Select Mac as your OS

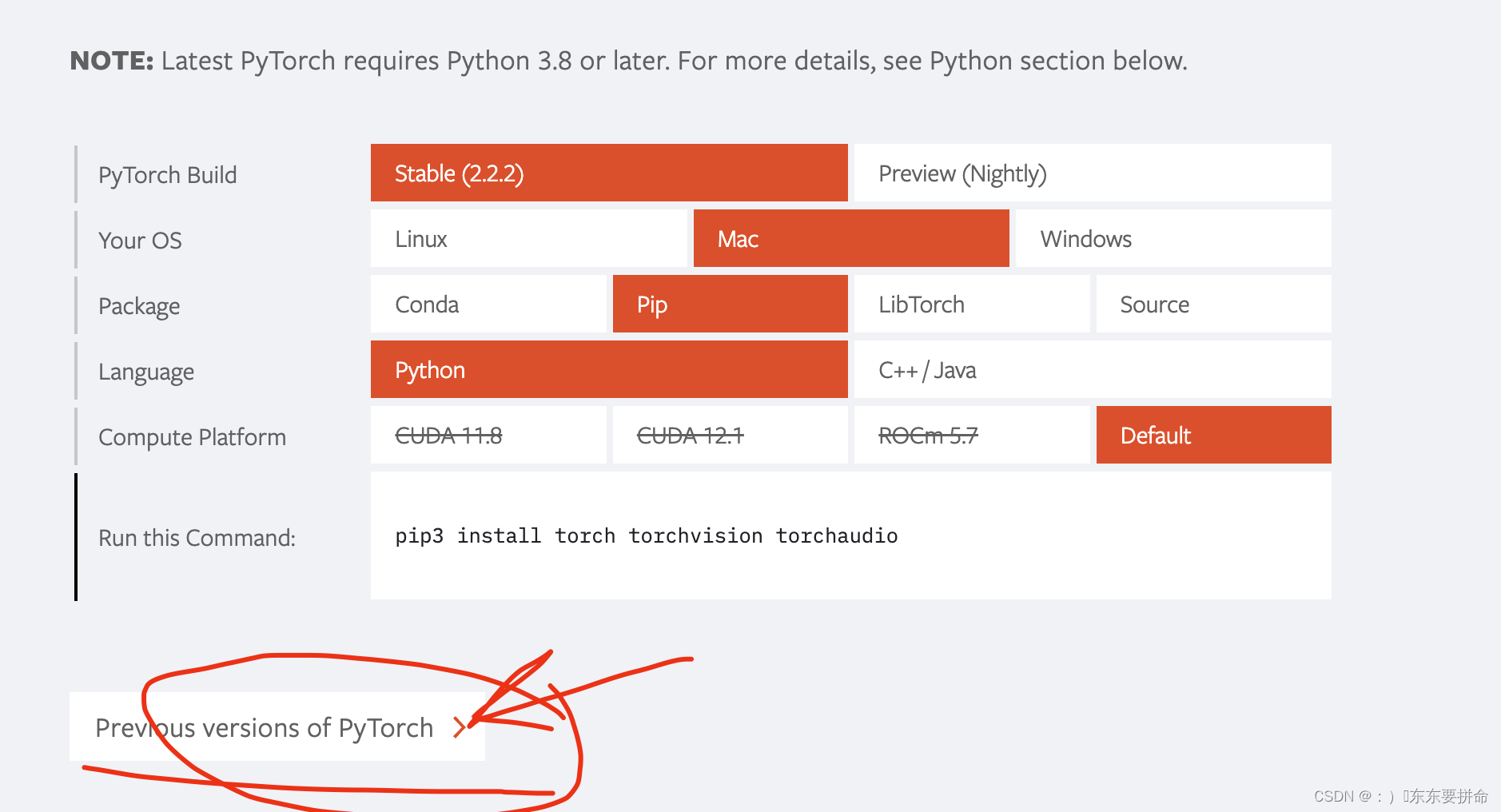tap(851, 238)
